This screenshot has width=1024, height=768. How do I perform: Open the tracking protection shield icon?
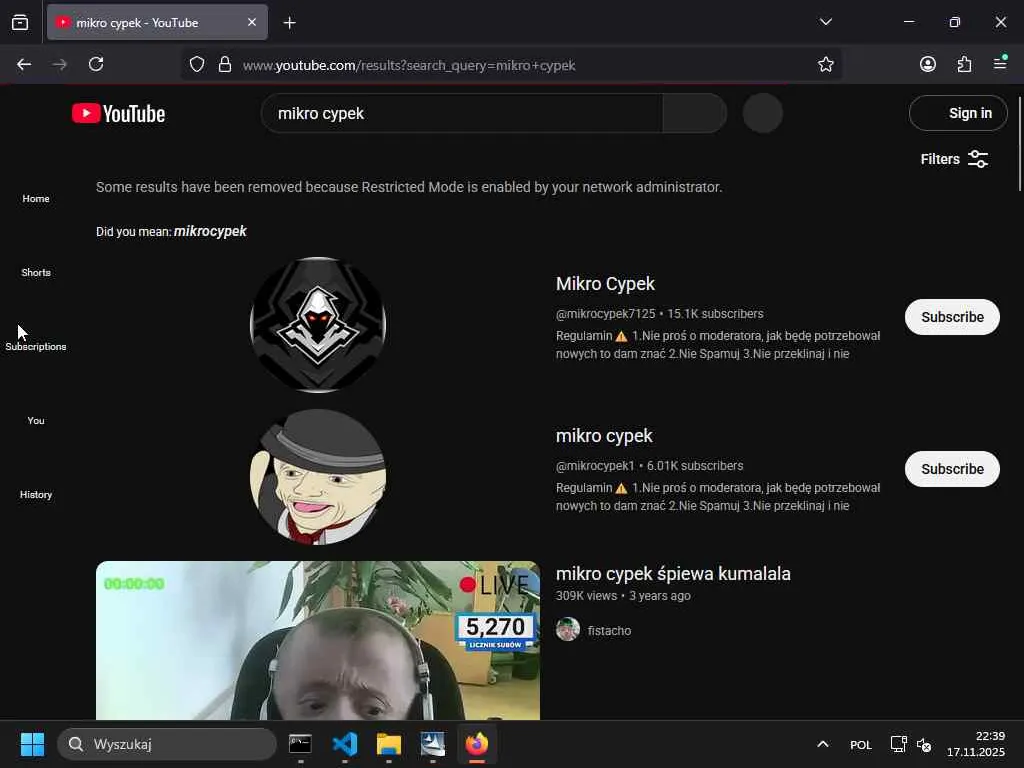(197, 65)
